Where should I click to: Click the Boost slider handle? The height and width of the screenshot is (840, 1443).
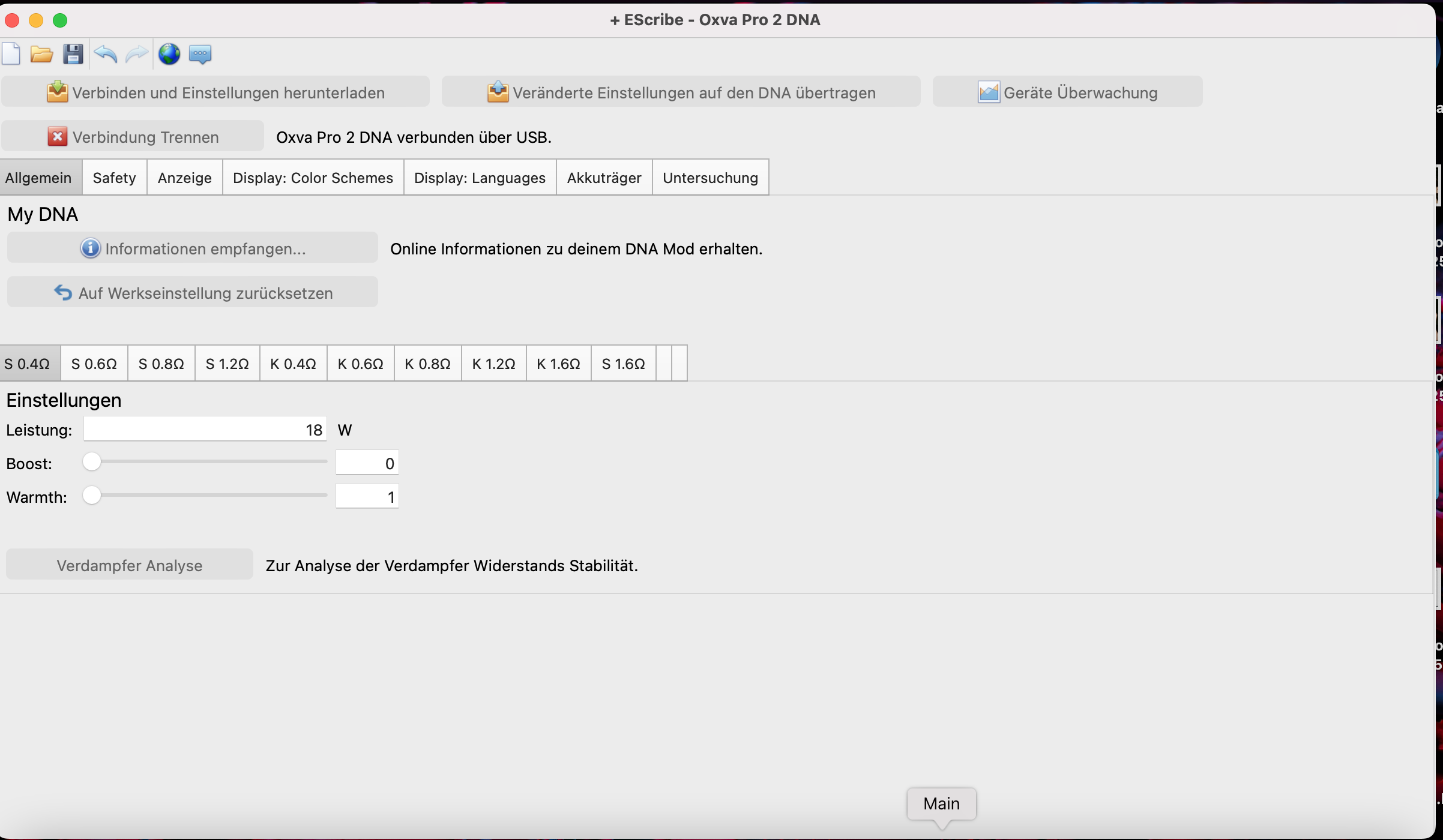[92, 462]
